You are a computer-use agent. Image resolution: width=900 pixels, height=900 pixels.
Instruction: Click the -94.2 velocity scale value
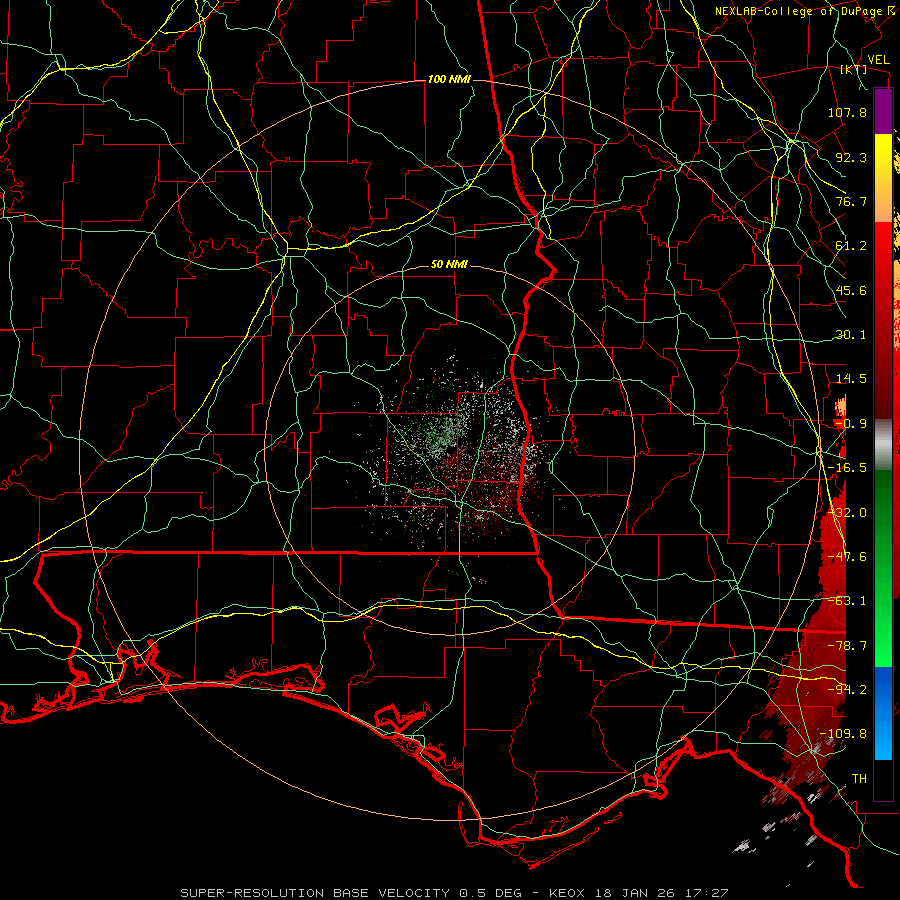(x=847, y=689)
